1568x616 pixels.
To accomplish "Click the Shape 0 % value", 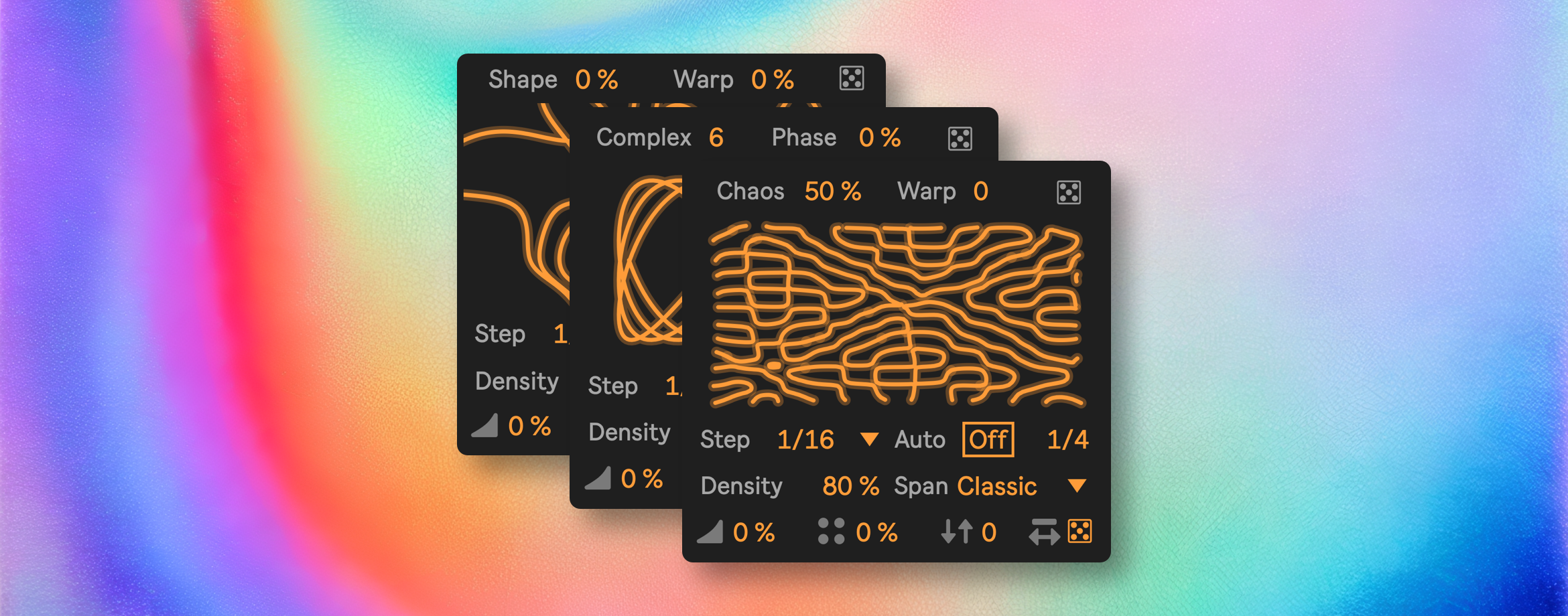I will (x=596, y=80).
